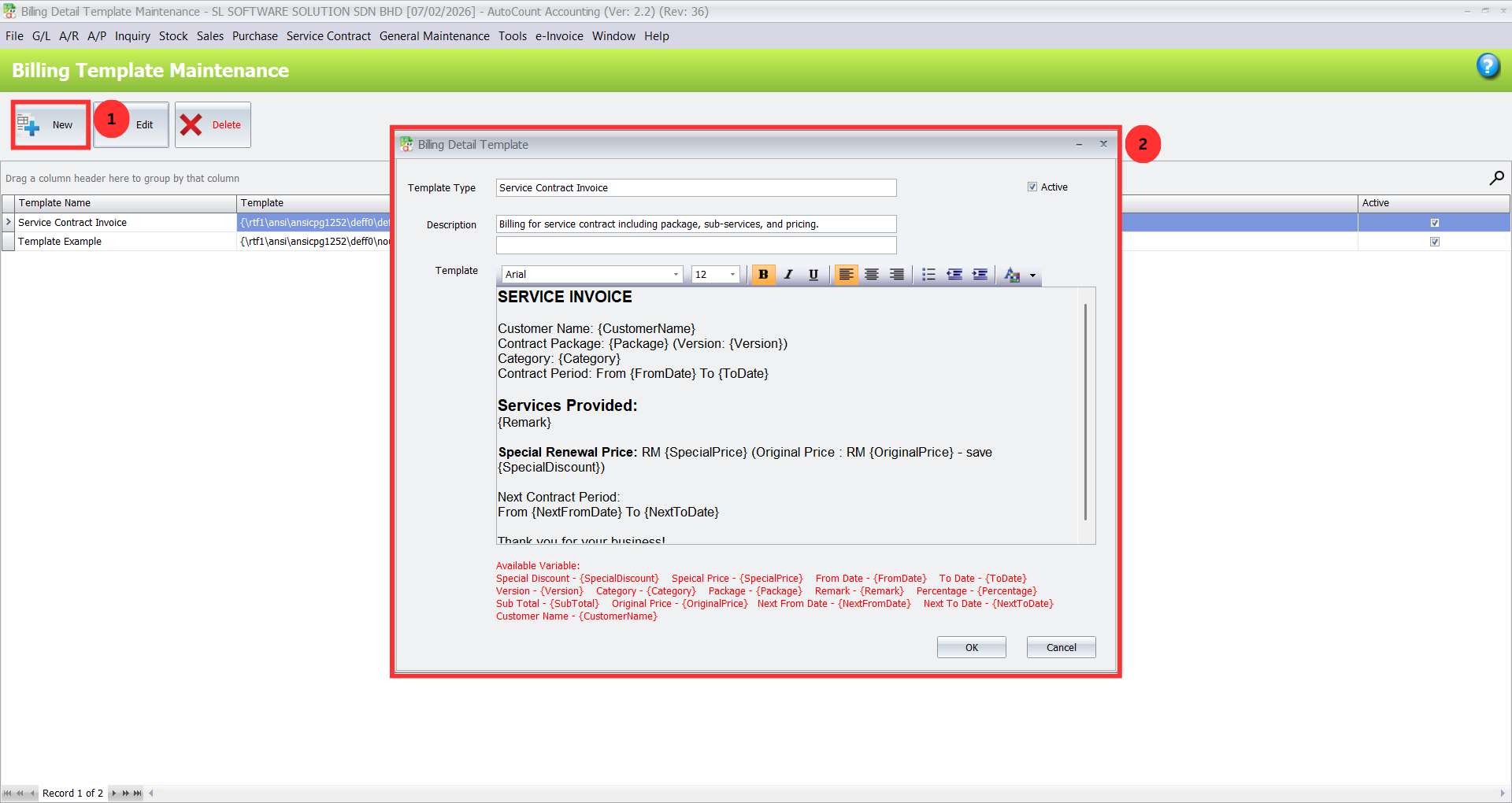Click the New template button
This screenshot has height=803, width=1512.
pos(50,124)
